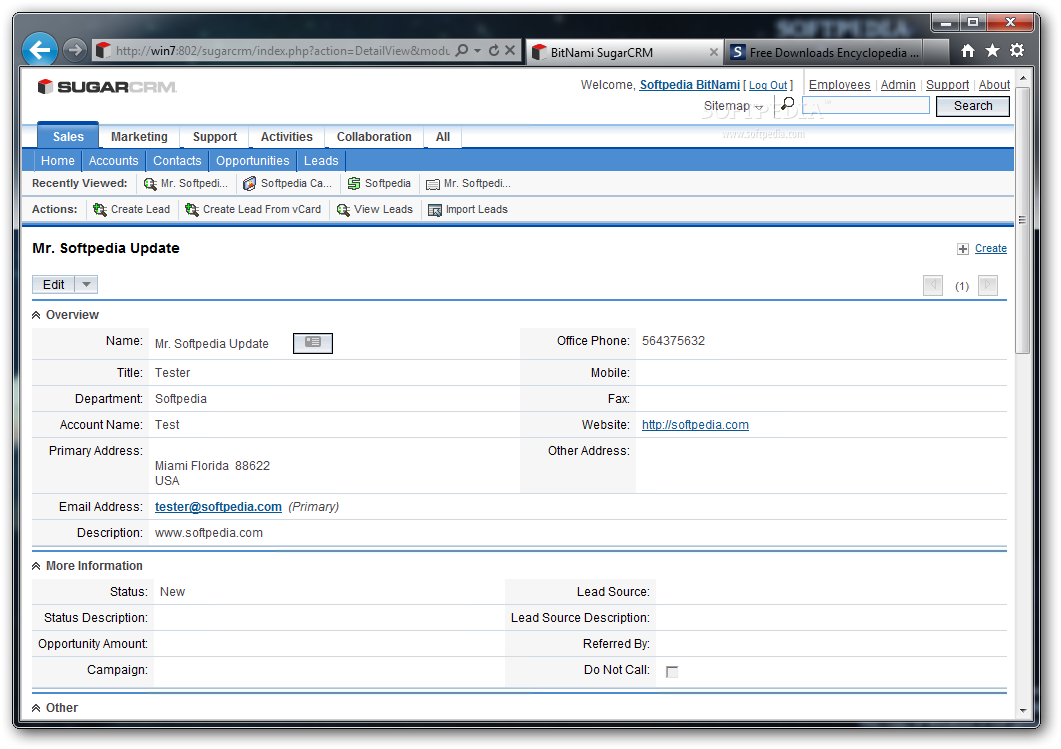The height and width of the screenshot is (749, 1061).
Task: Open the Opportunities submenu item
Action: 252,161
